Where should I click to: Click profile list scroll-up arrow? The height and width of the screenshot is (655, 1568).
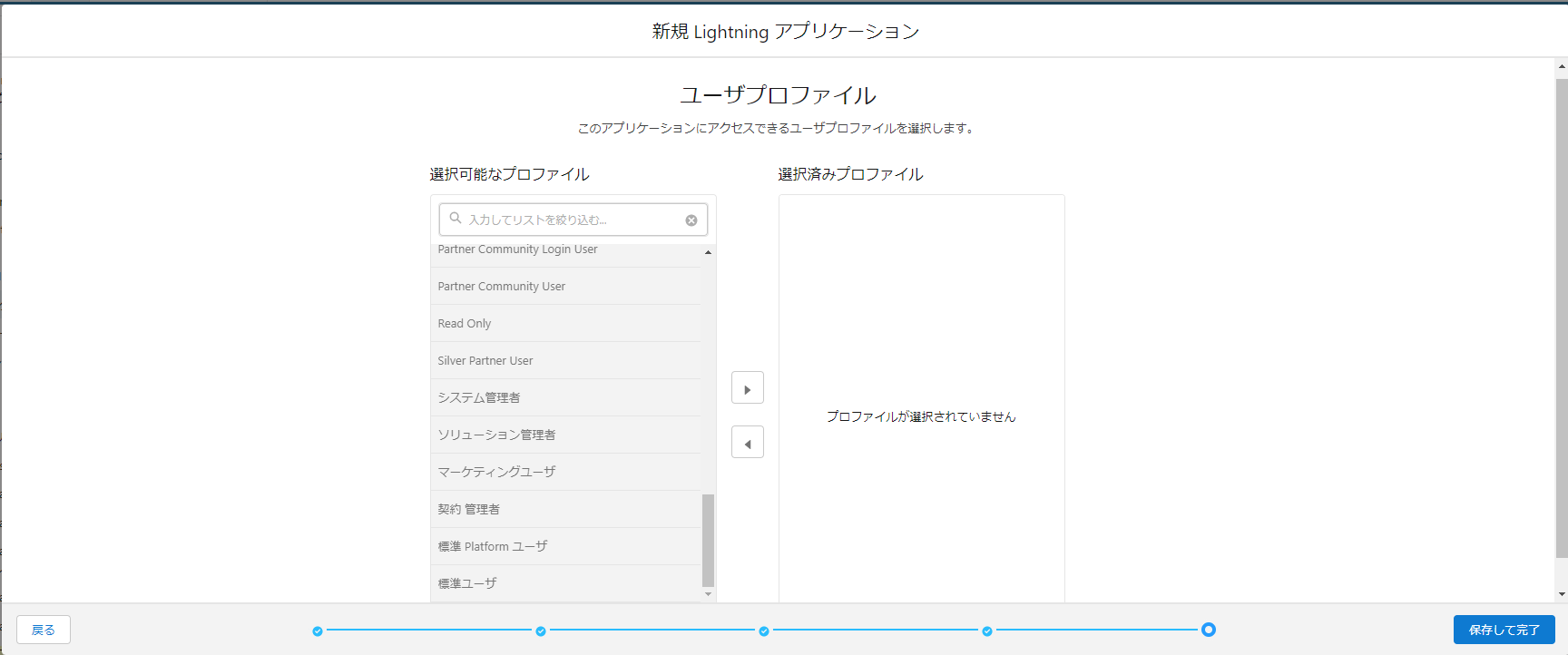[708, 251]
